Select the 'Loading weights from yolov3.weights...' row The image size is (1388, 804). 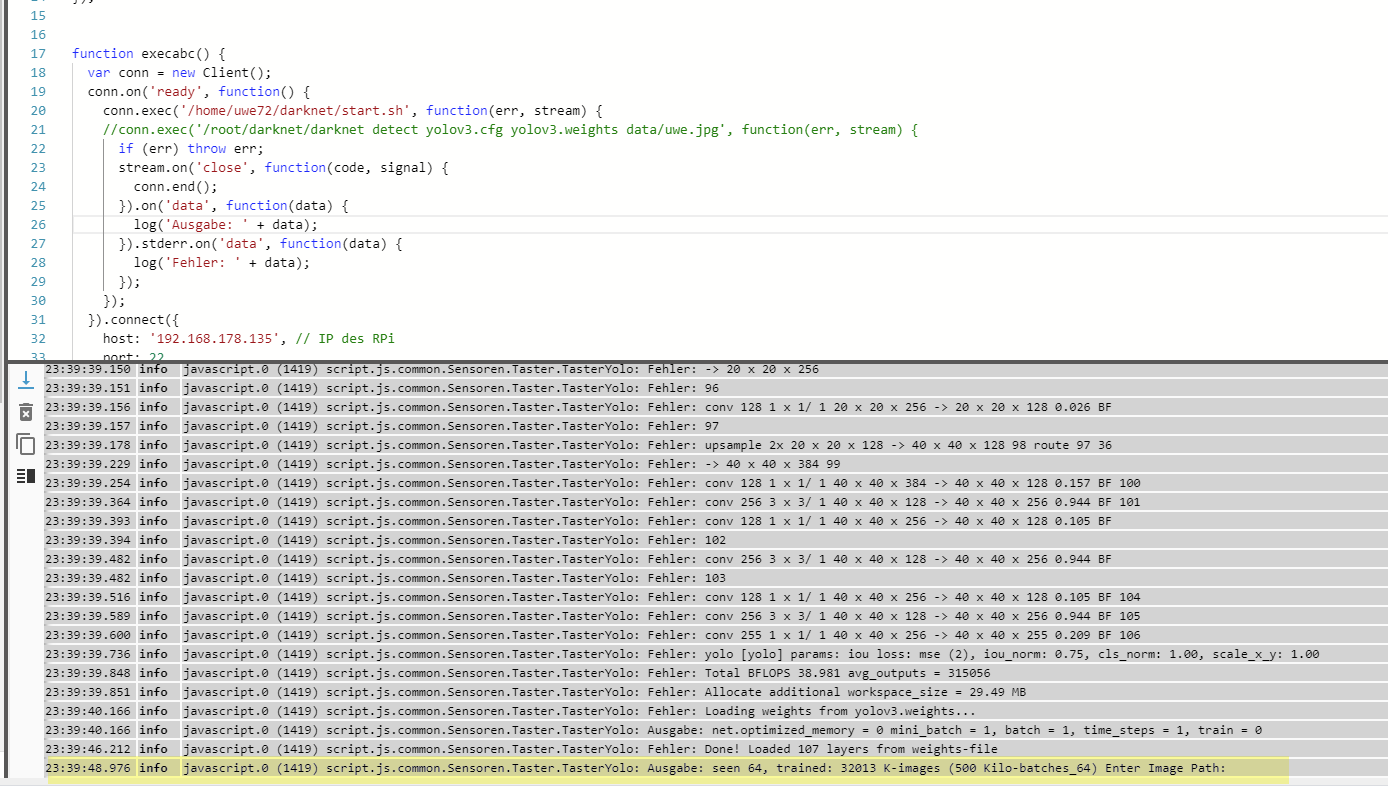(x=715, y=711)
